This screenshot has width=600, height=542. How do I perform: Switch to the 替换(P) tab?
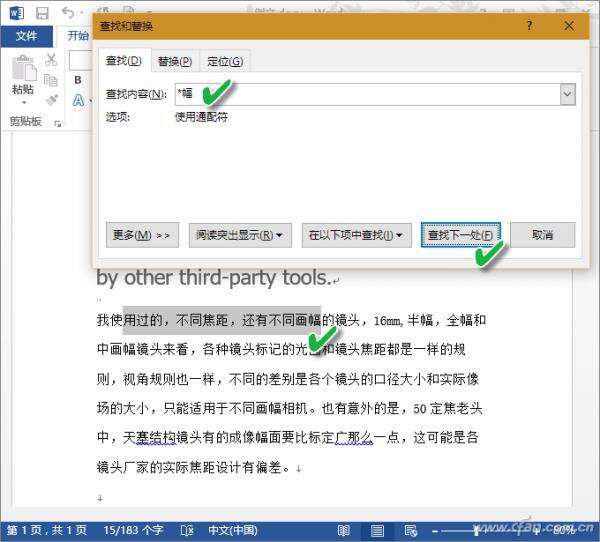pyautogui.click(x=175, y=61)
